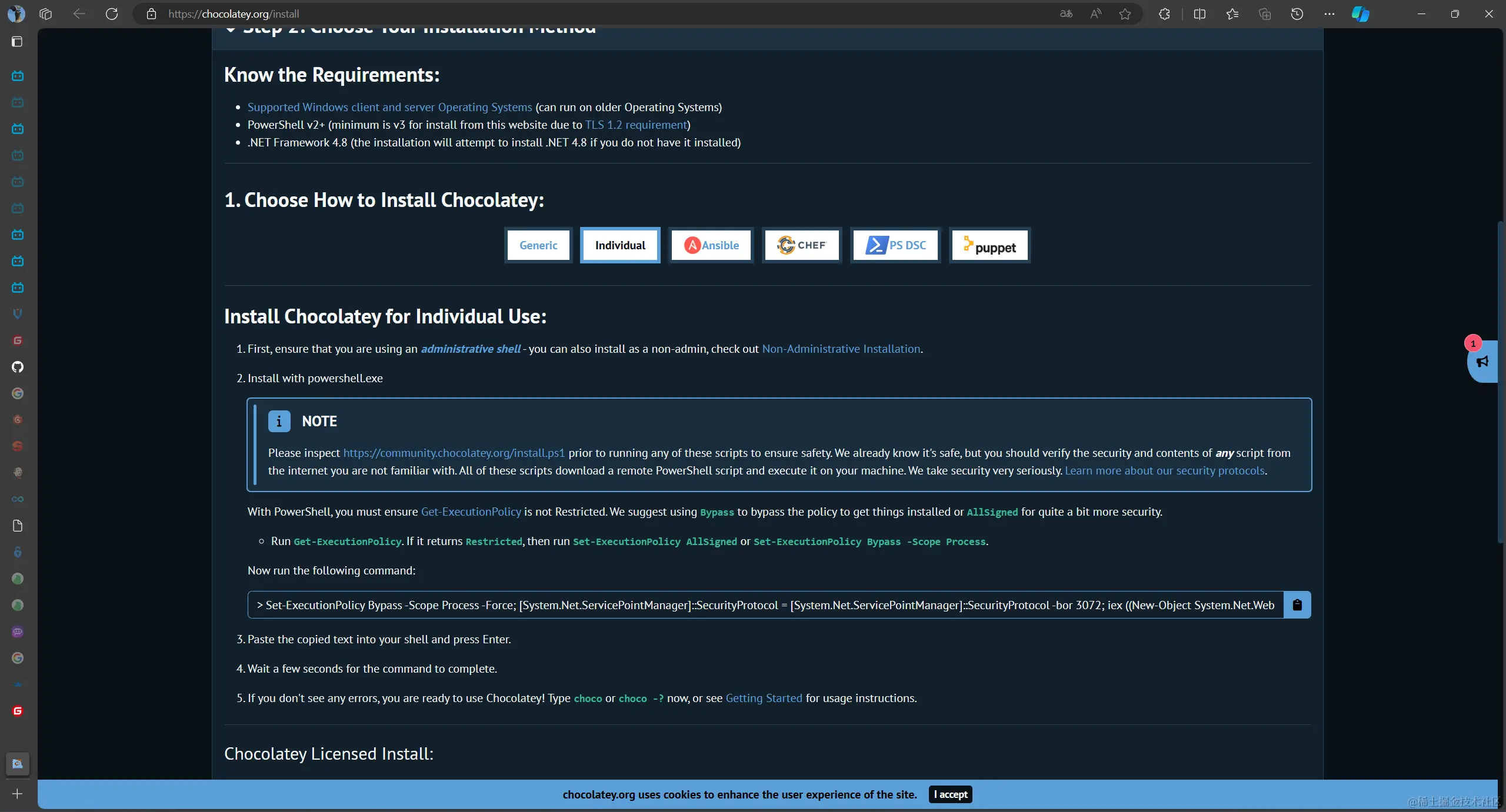Open community.chocolatey.org/install.ps1 link
Viewport: 1506px width, 812px height.
[x=454, y=453]
